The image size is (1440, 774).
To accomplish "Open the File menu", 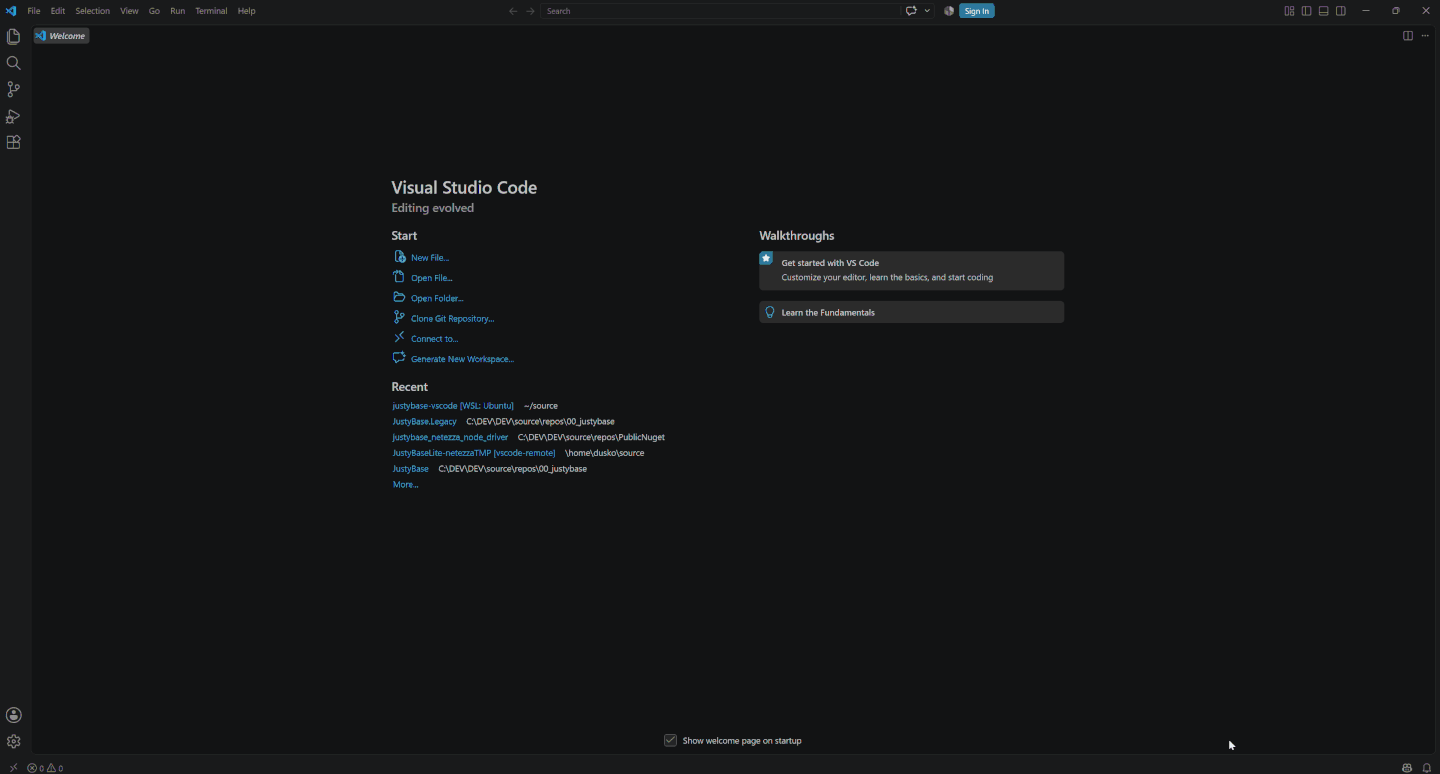I will point(34,11).
